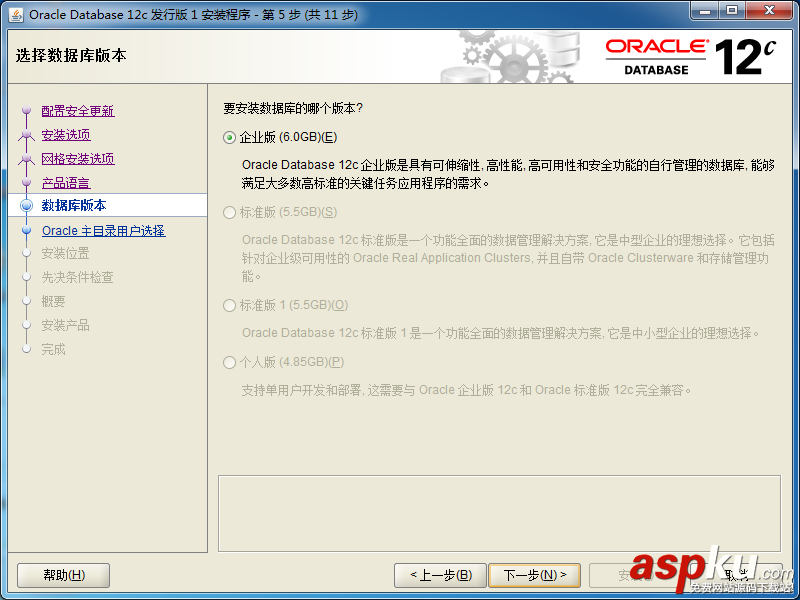This screenshot has height=600, width=800.
Task: Go back with 上一步(B) button
Action: click(441, 576)
